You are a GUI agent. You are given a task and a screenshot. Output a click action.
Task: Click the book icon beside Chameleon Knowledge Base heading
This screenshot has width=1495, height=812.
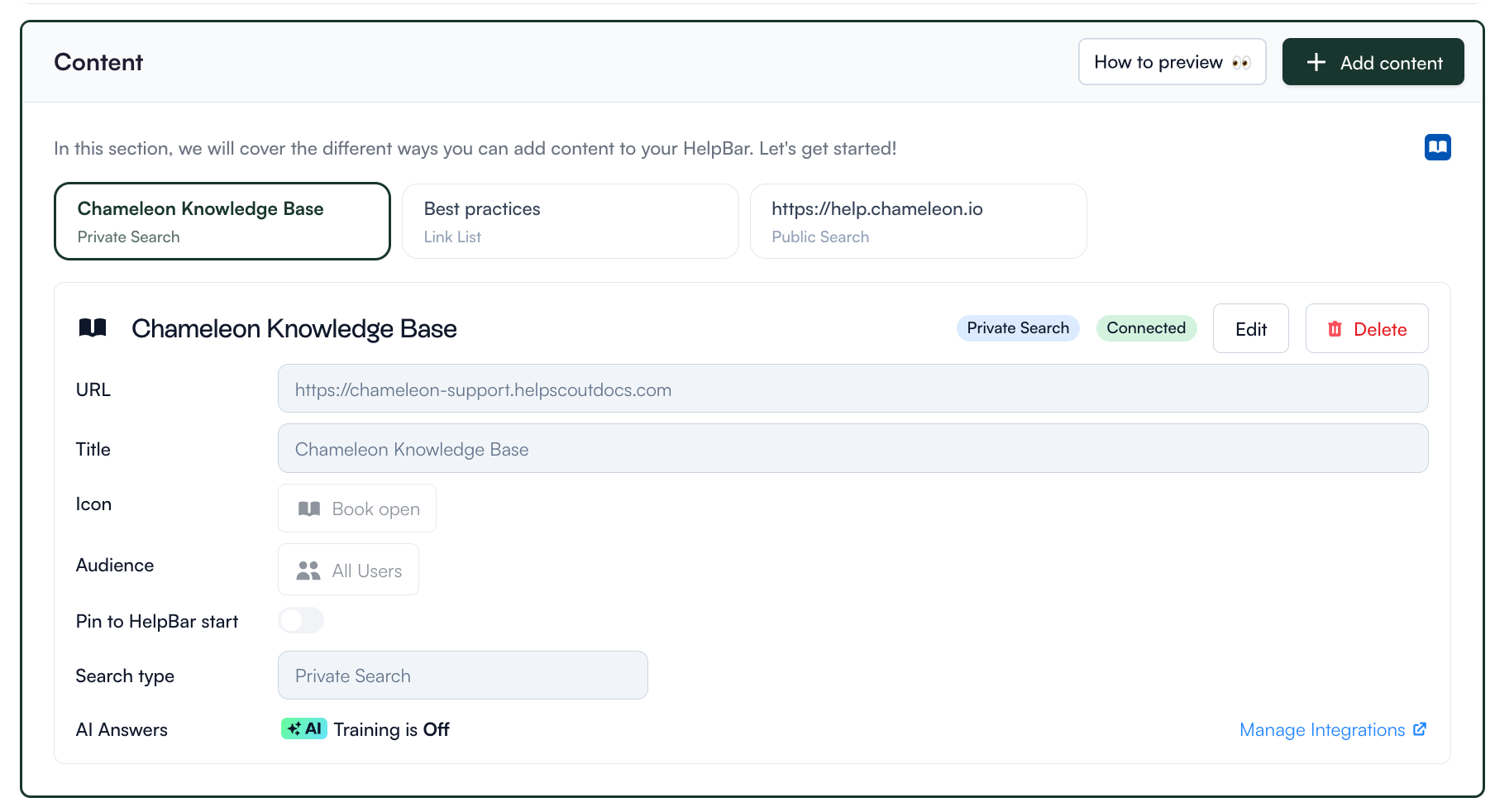pos(93,327)
